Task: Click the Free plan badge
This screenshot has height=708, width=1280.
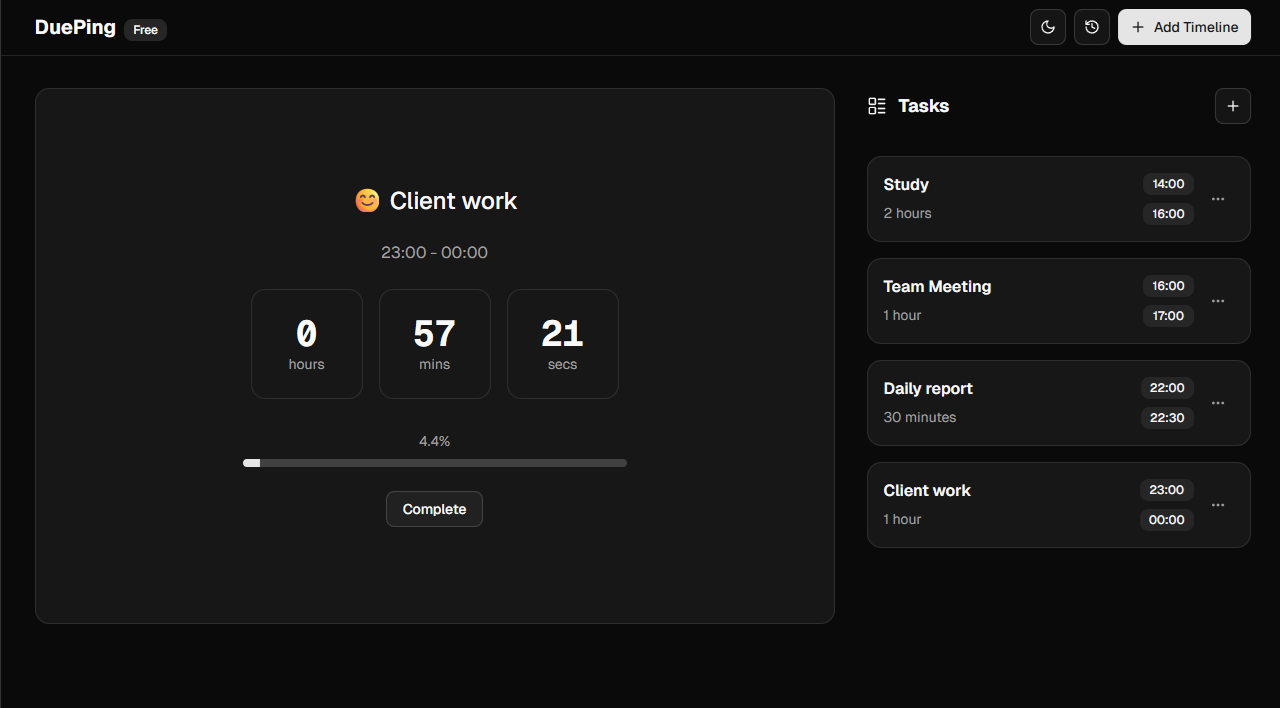Action: click(146, 30)
